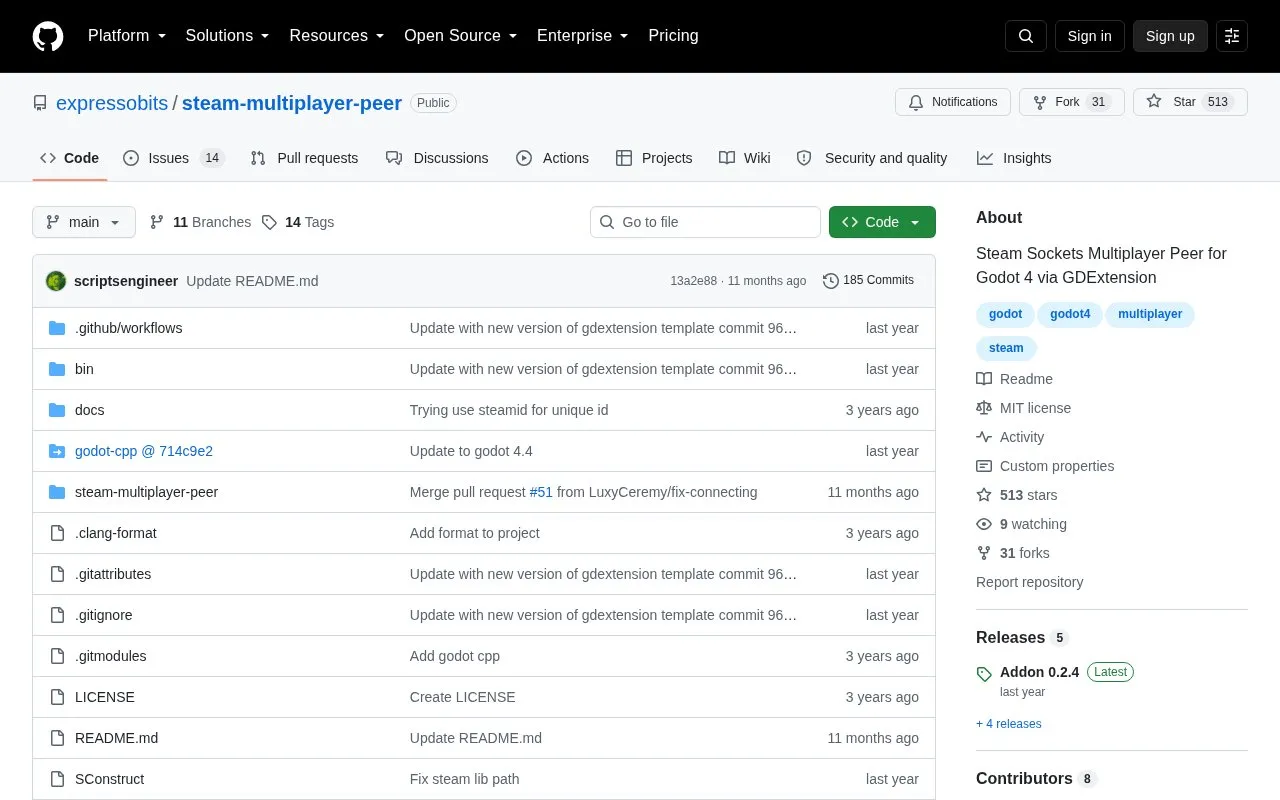
Task: Click the MIT license scale icon
Action: coord(984,408)
